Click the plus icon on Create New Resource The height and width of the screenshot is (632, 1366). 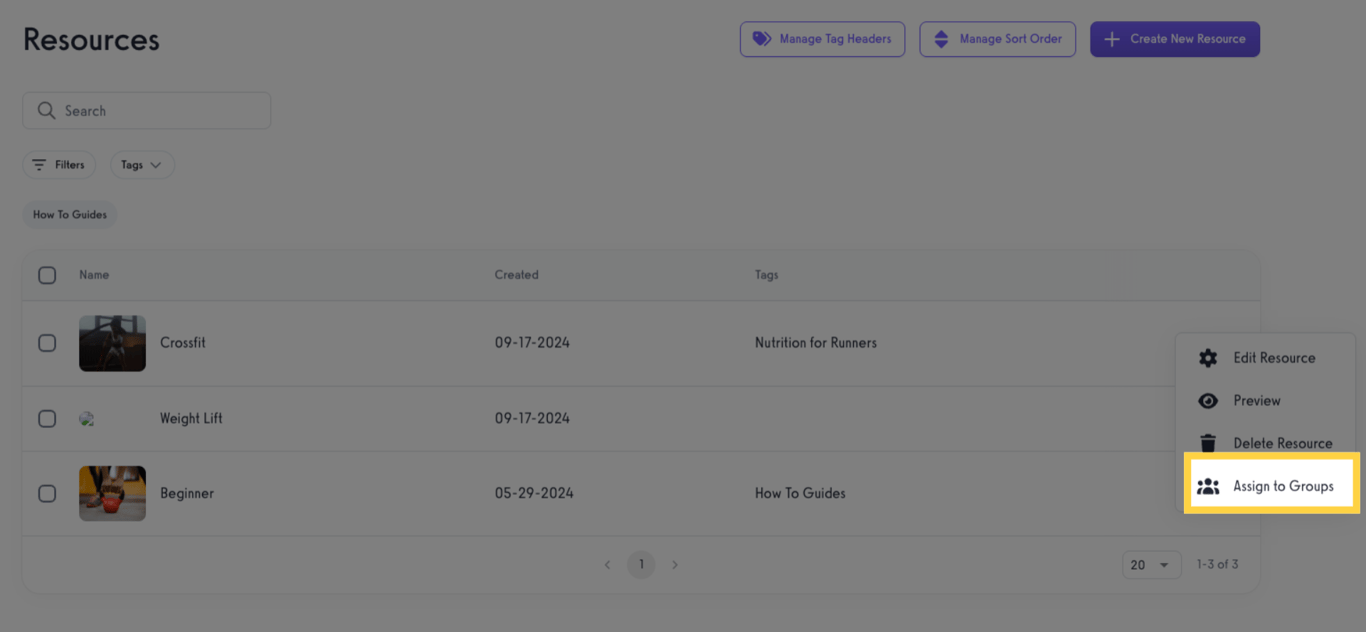(x=1112, y=38)
